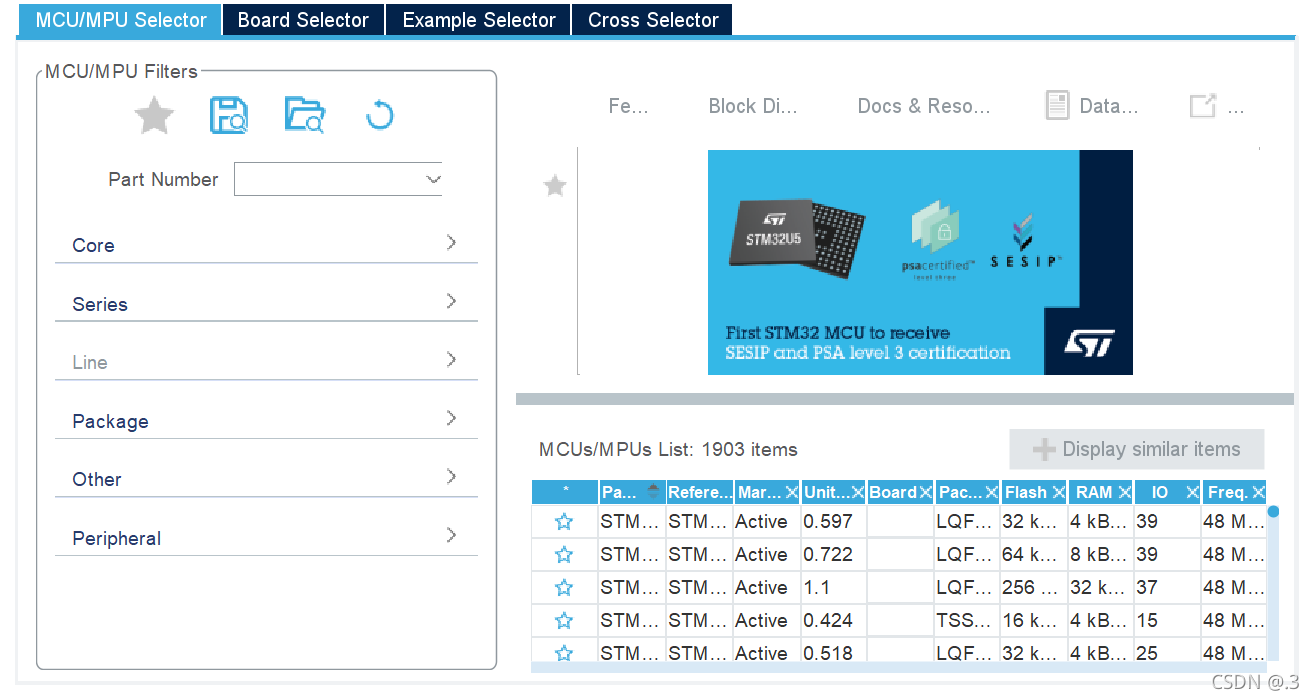Remove the Freq. column via X

pyautogui.click(x=1258, y=492)
